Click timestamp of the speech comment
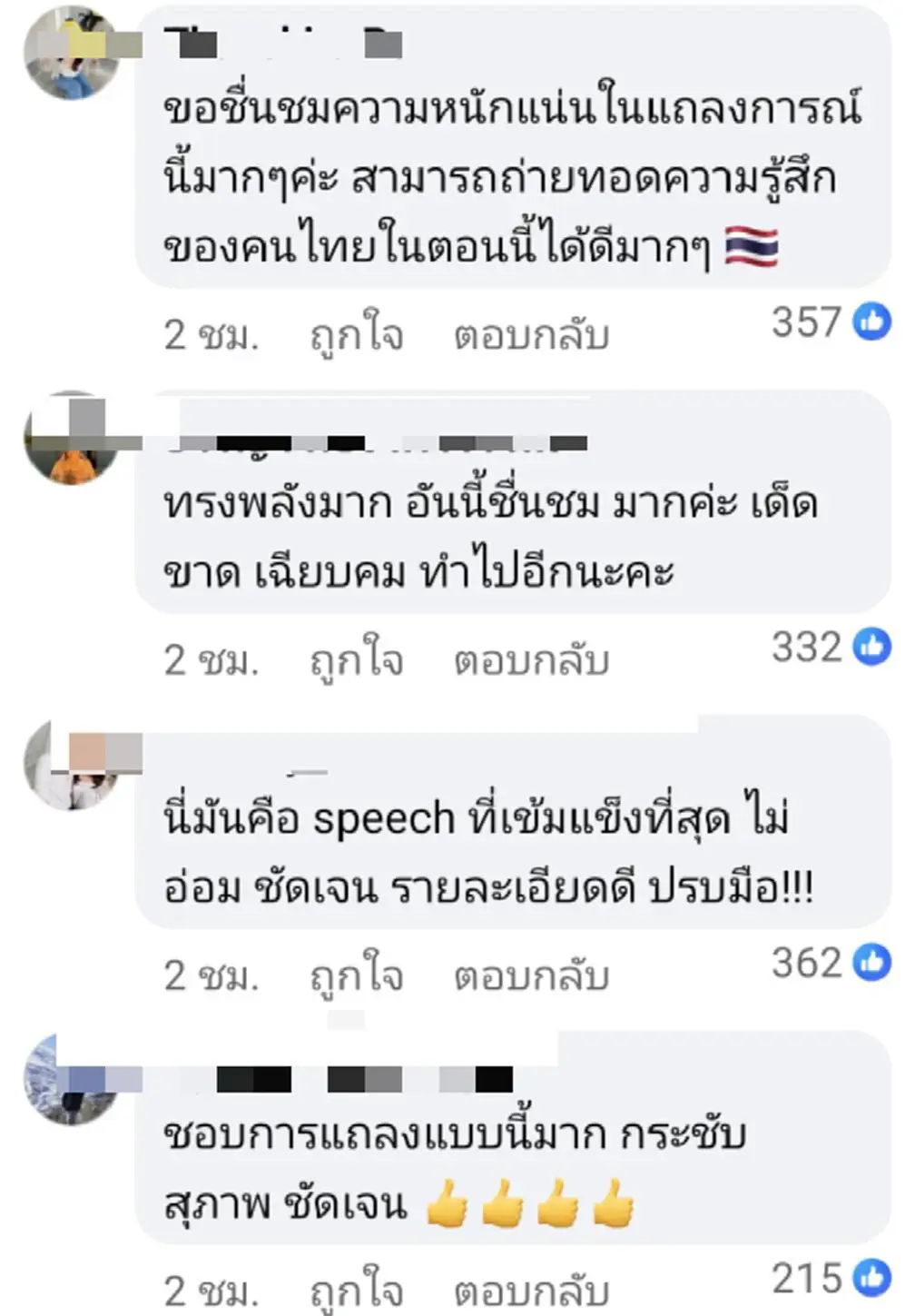 (x=211, y=976)
